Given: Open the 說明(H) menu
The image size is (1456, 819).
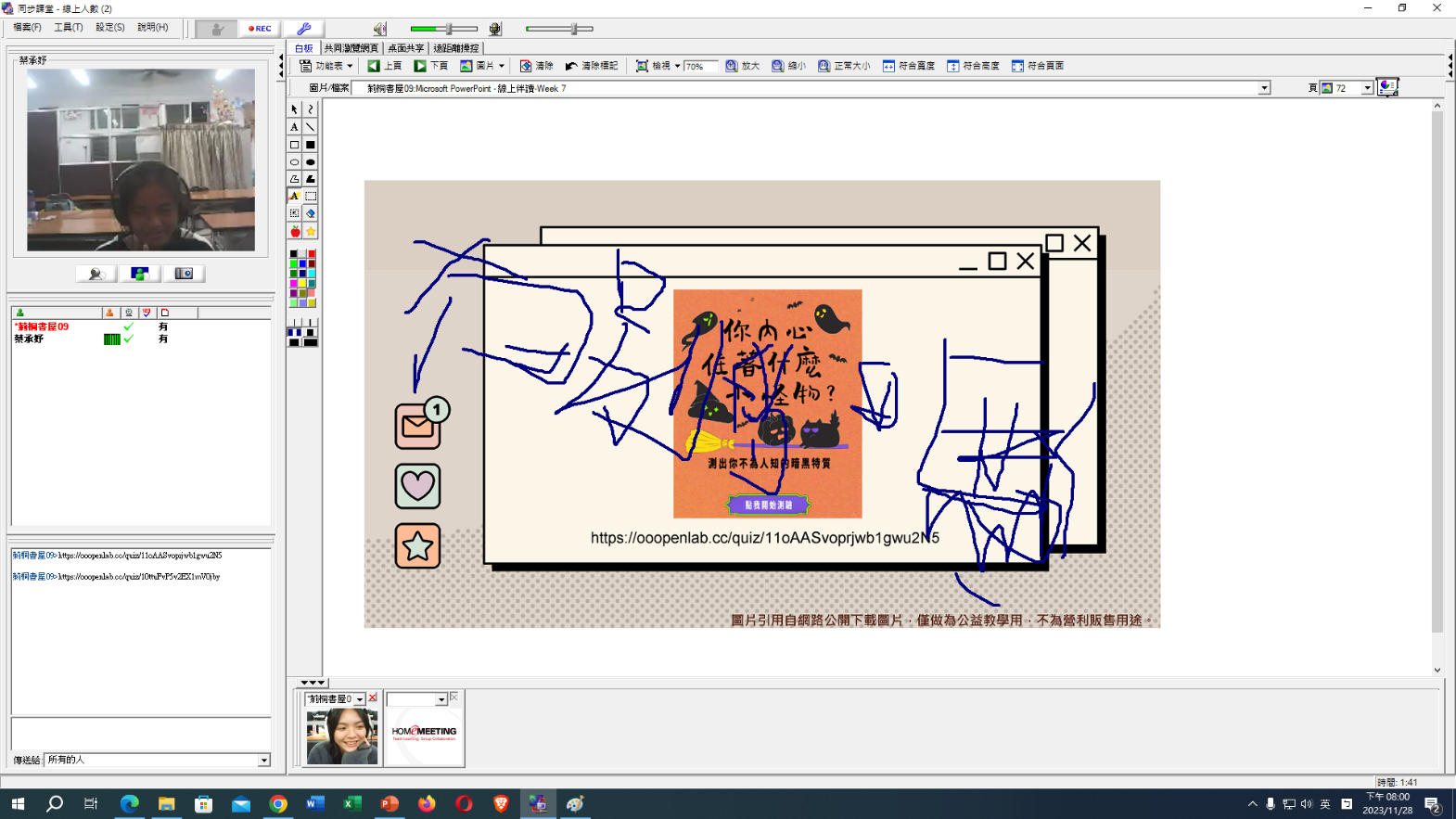Looking at the screenshot, I should [x=153, y=28].
